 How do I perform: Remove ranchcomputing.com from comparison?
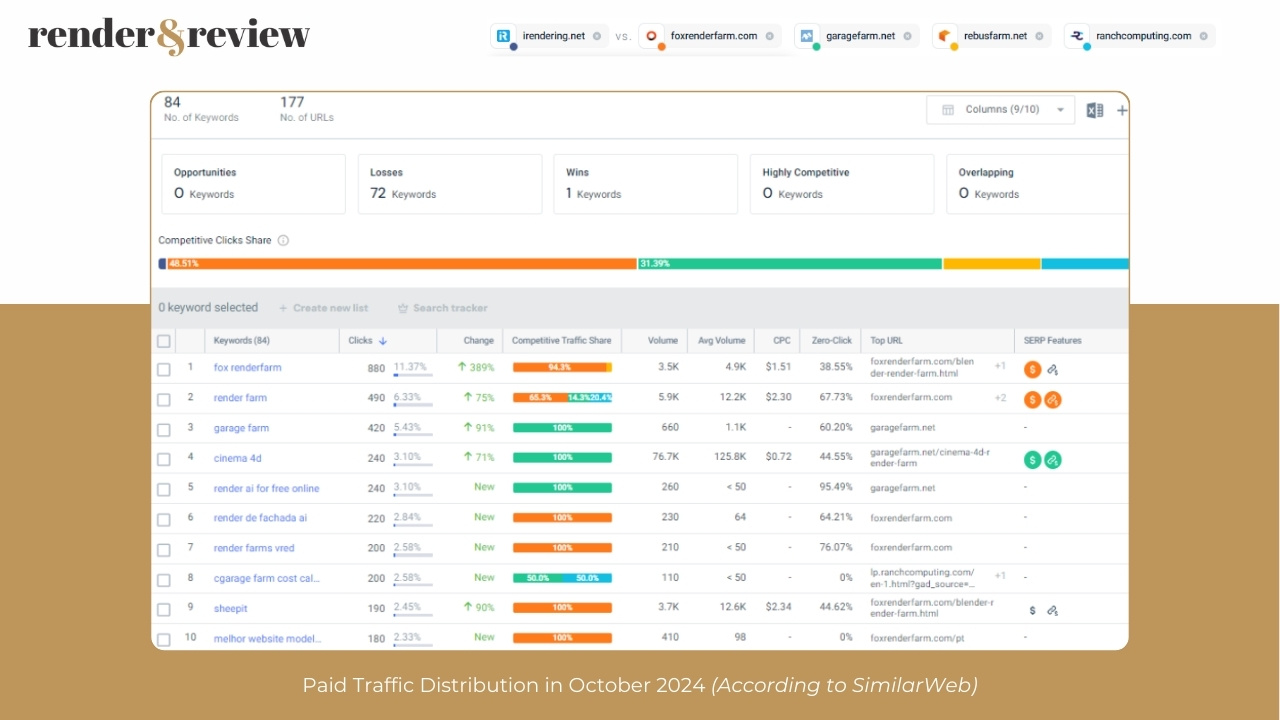pos(1203,36)
